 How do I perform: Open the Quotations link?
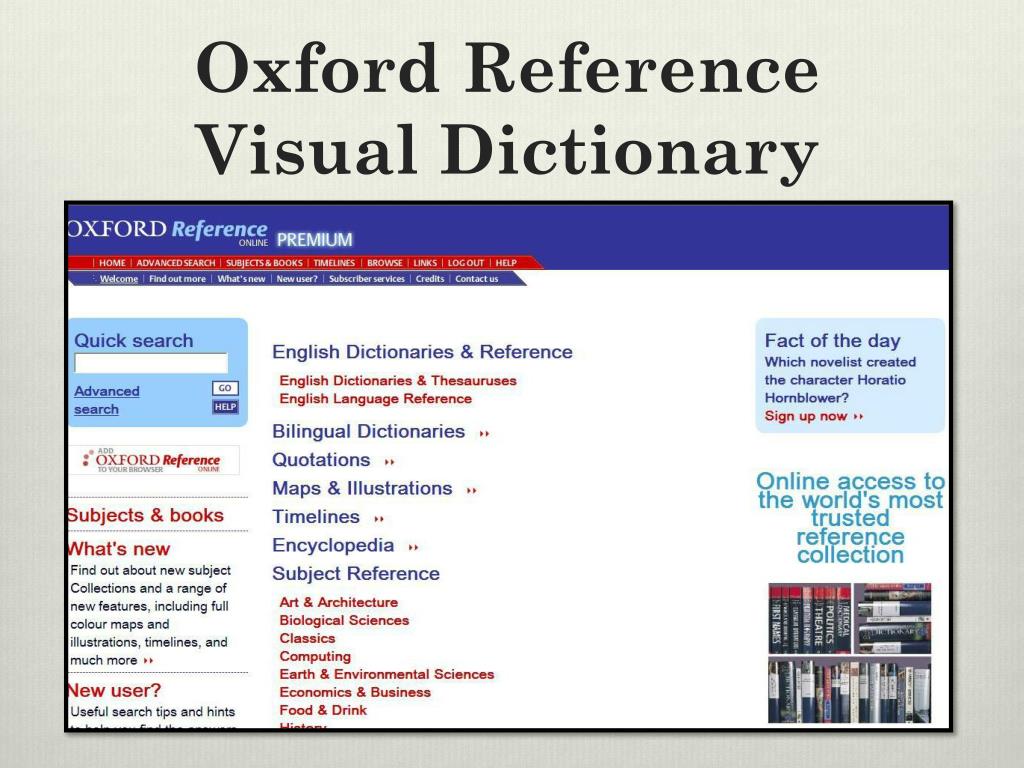pos(321,460)
